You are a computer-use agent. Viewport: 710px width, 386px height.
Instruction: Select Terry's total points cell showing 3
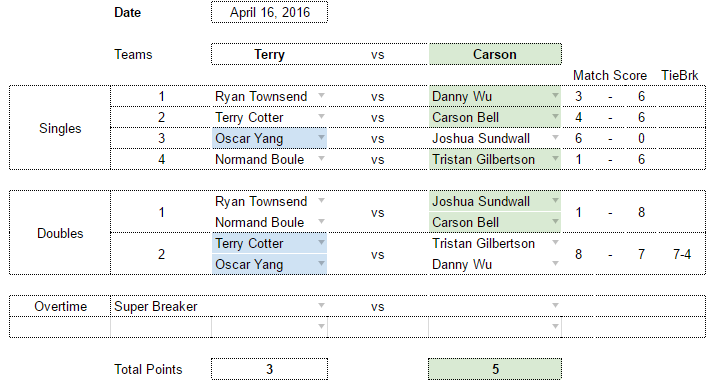[x=269, y=369]
